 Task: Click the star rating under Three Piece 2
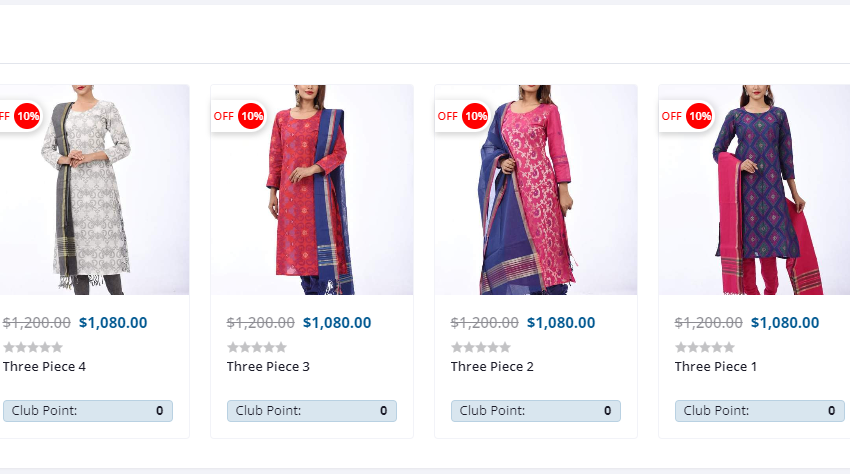coord(481,347)
